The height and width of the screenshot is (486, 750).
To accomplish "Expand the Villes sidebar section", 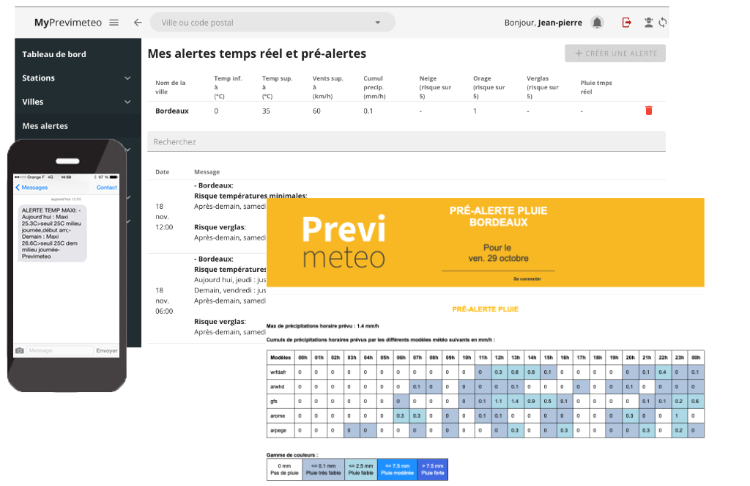I will pyautogui.click(x=127, y=102).
